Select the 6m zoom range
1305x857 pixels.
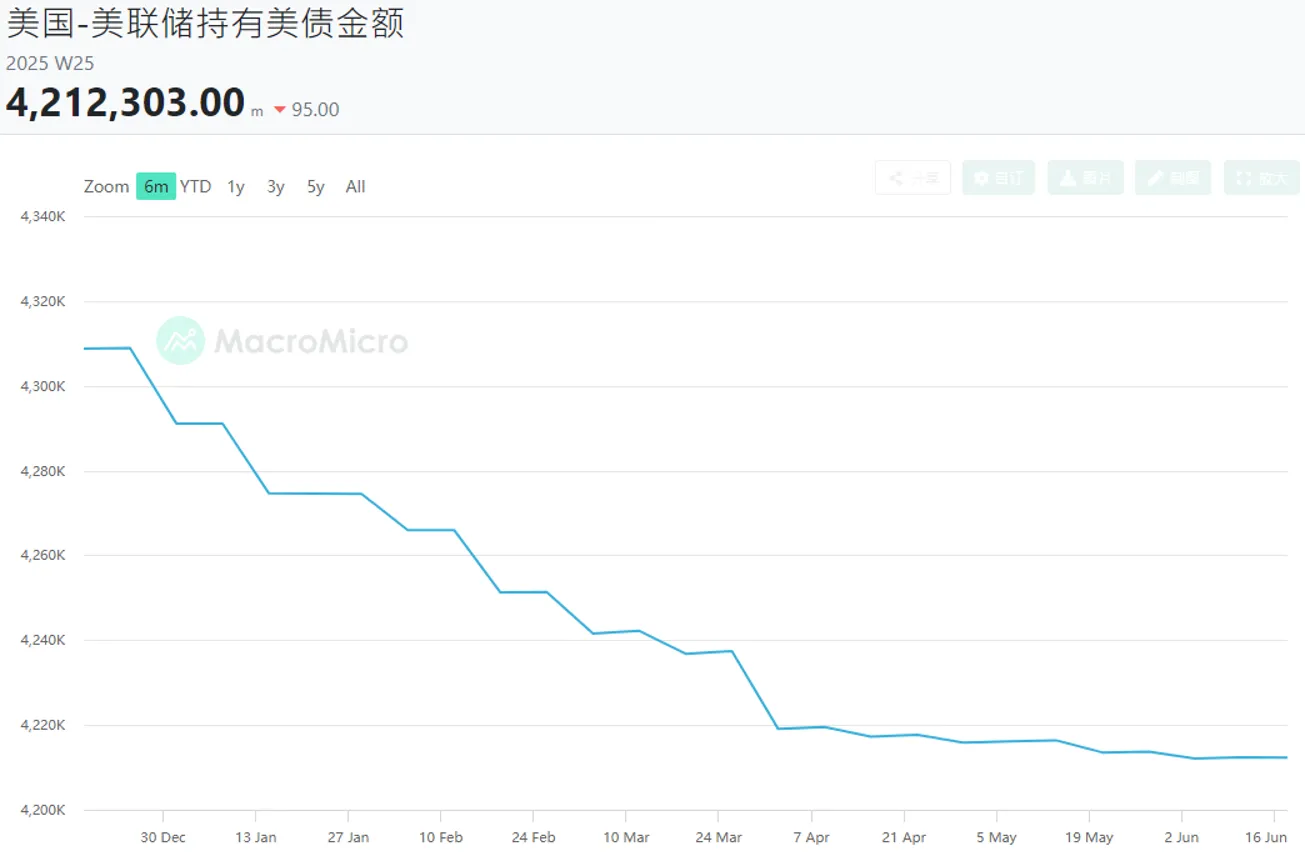(156, 187)
